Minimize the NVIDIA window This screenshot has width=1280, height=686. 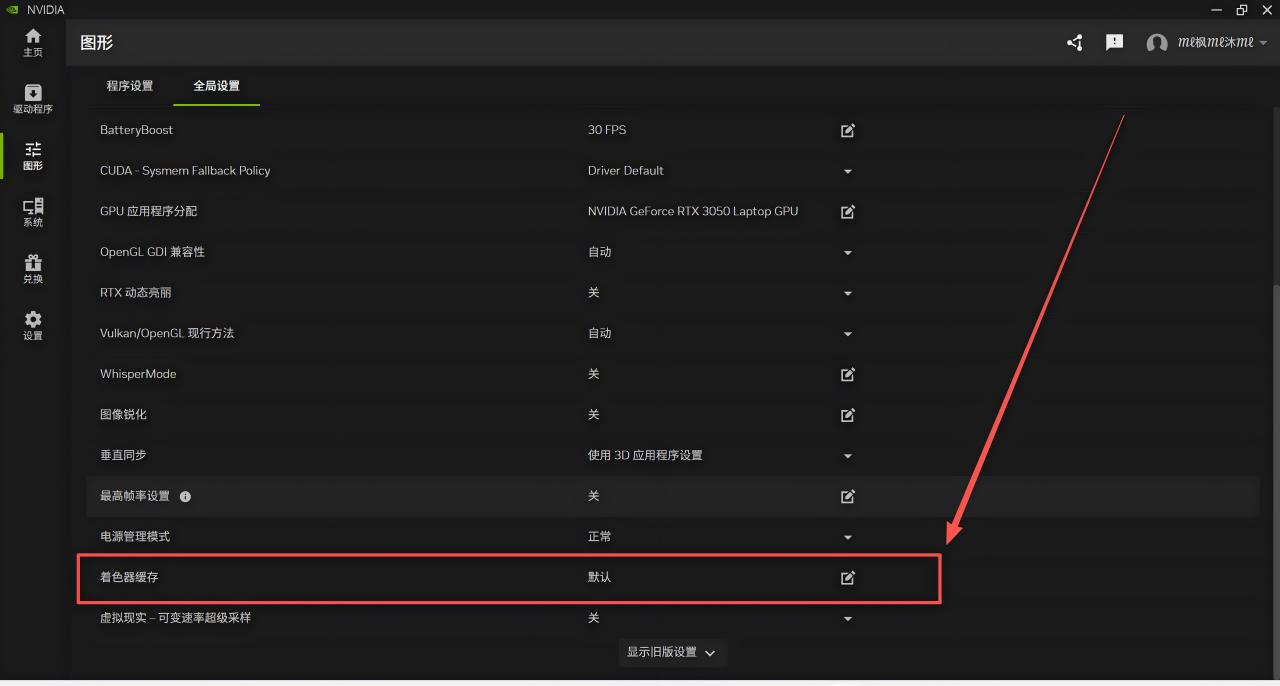[x=1216, y=10]
